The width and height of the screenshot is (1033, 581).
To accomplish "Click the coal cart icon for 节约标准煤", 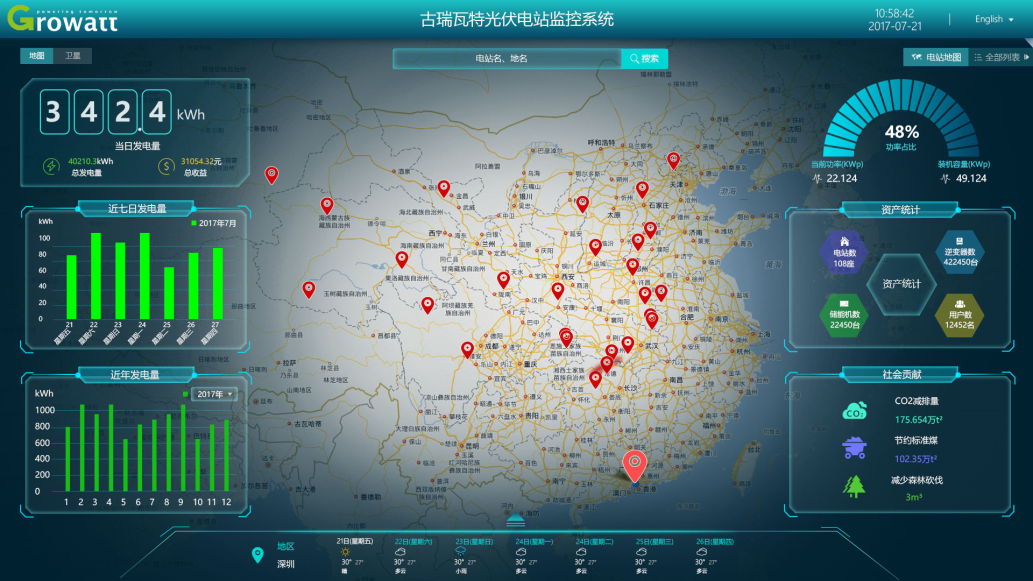I will coord(854,449).
